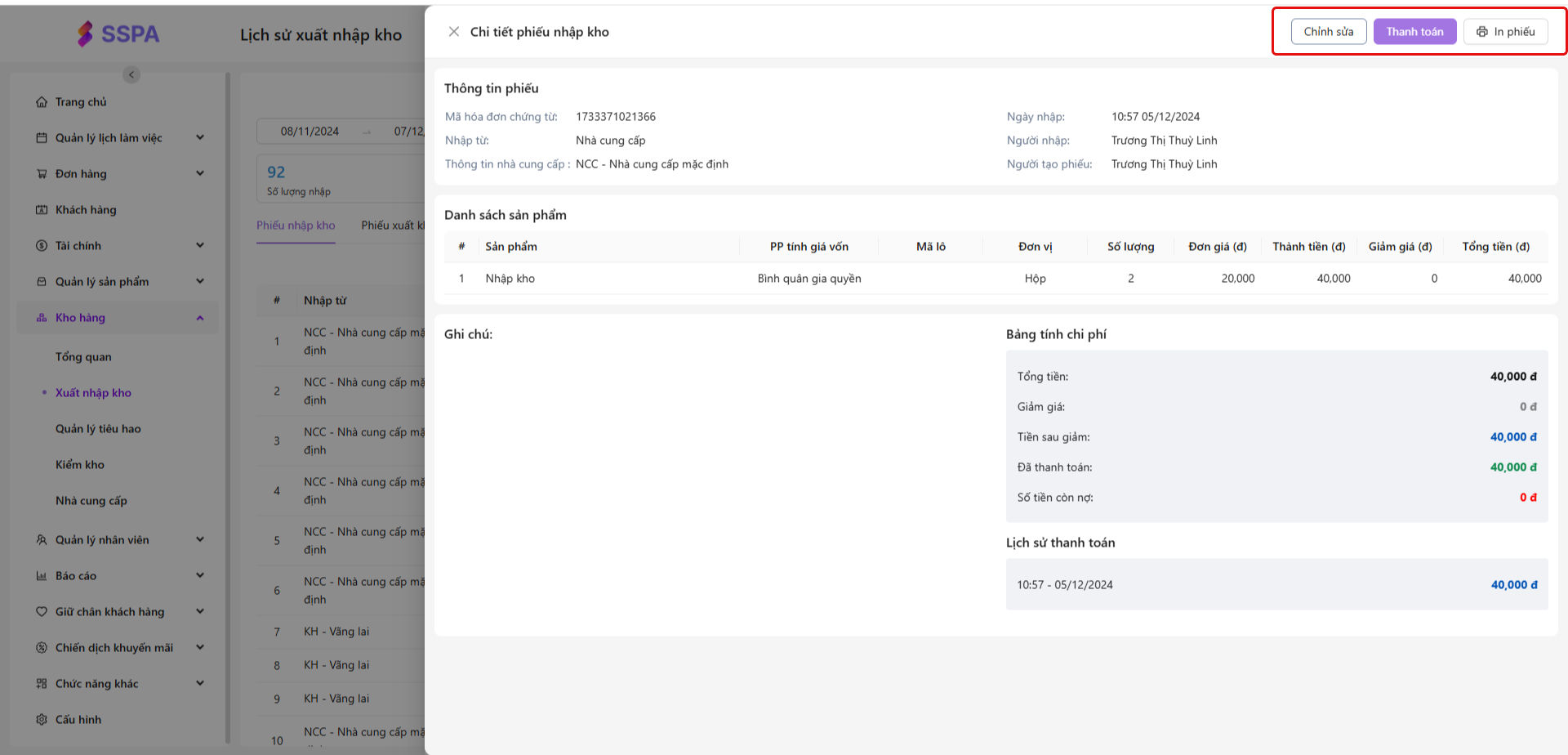This screenshot has width=1568, height=755.
Task: Click the Quản lý nhân viên icon
Action: coord(42,540)
